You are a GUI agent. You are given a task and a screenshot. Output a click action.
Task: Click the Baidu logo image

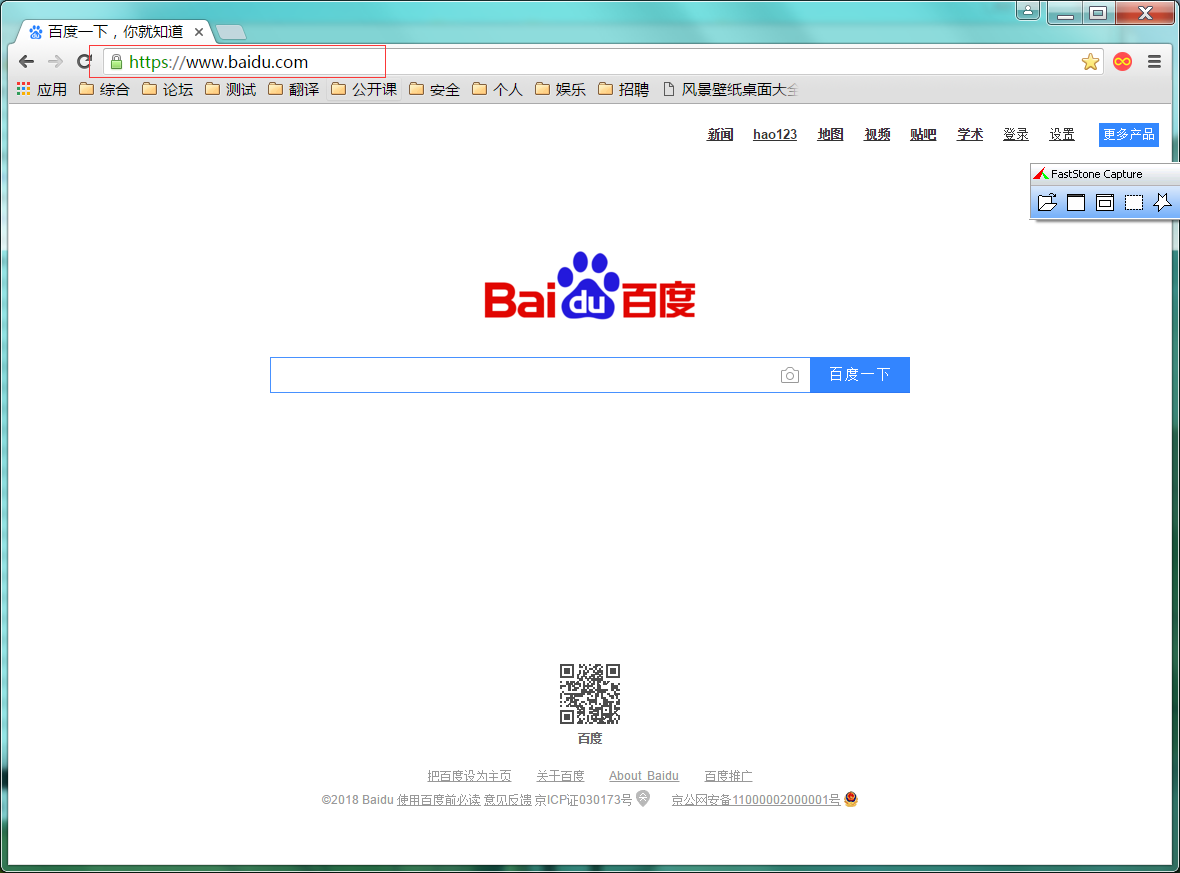[590, 285]
